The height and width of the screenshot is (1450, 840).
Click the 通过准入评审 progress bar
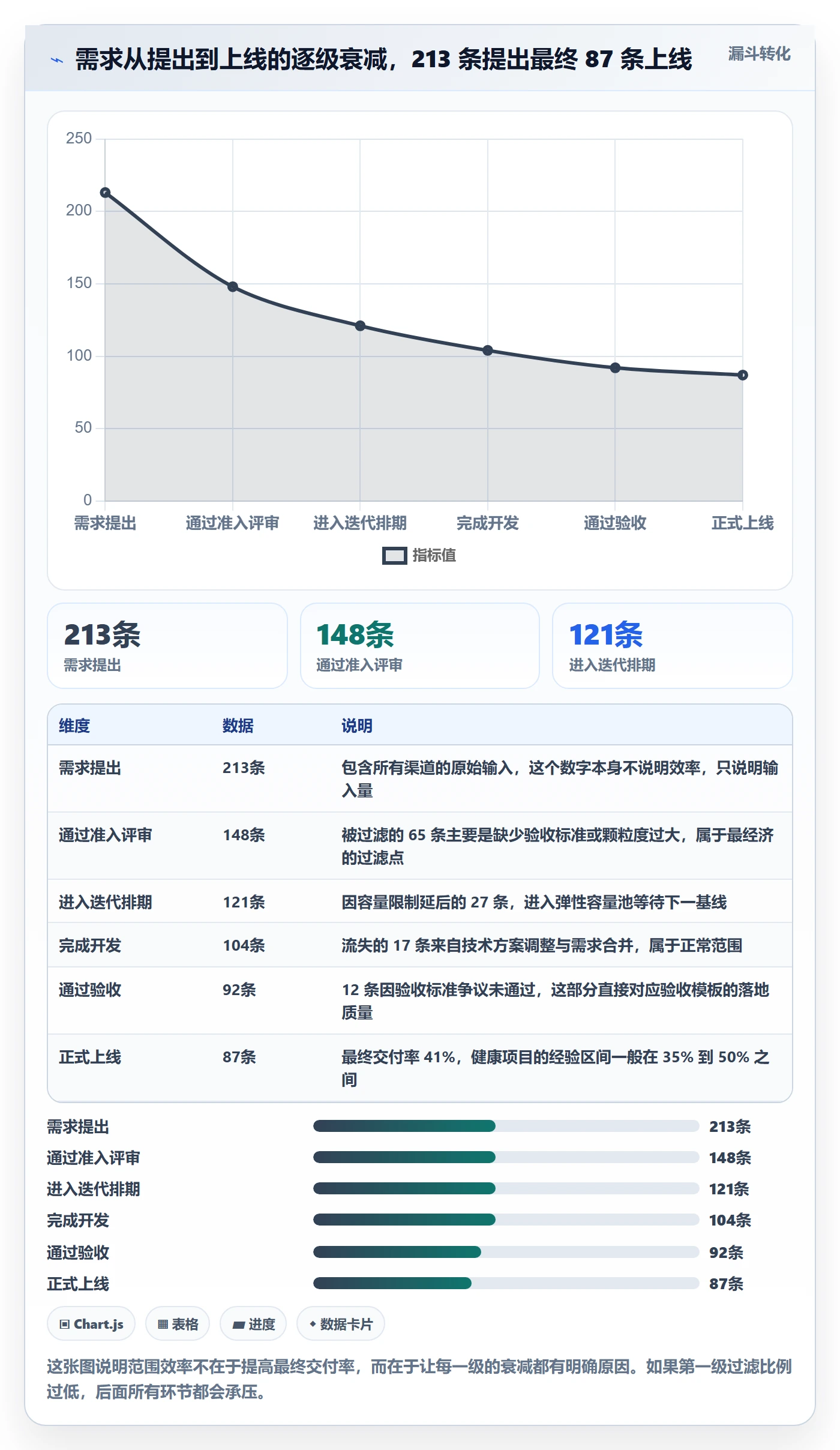[x=506, y=1157]
